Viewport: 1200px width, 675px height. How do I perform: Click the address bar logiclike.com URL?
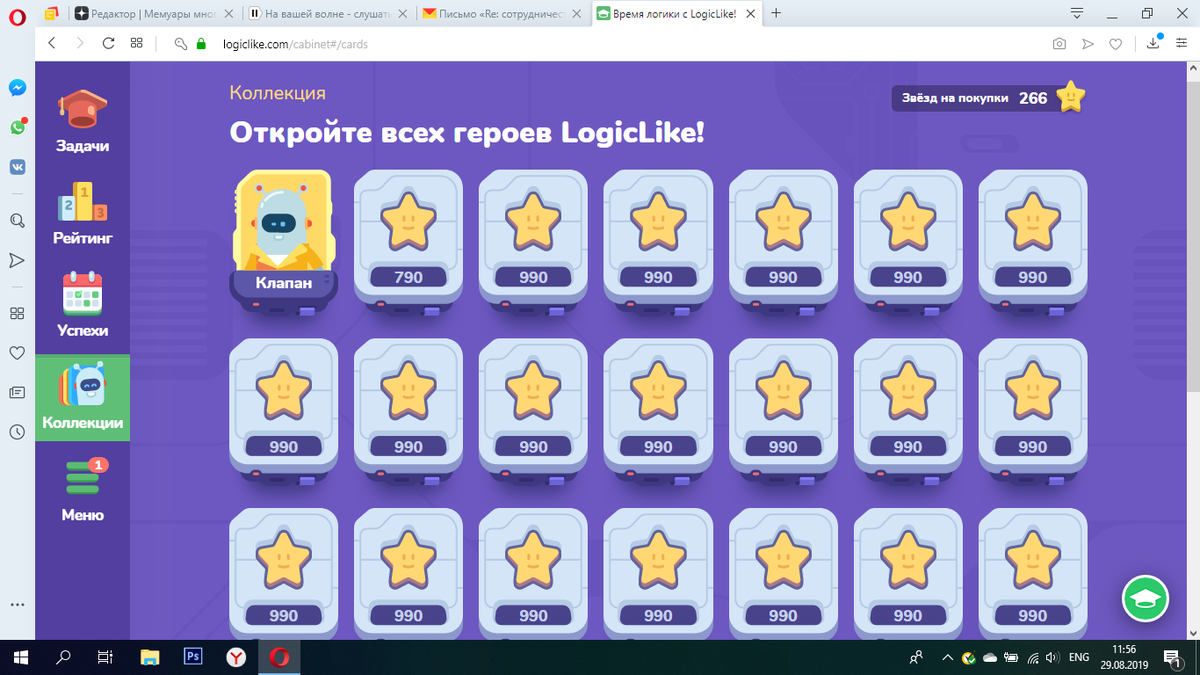[295, 44]
